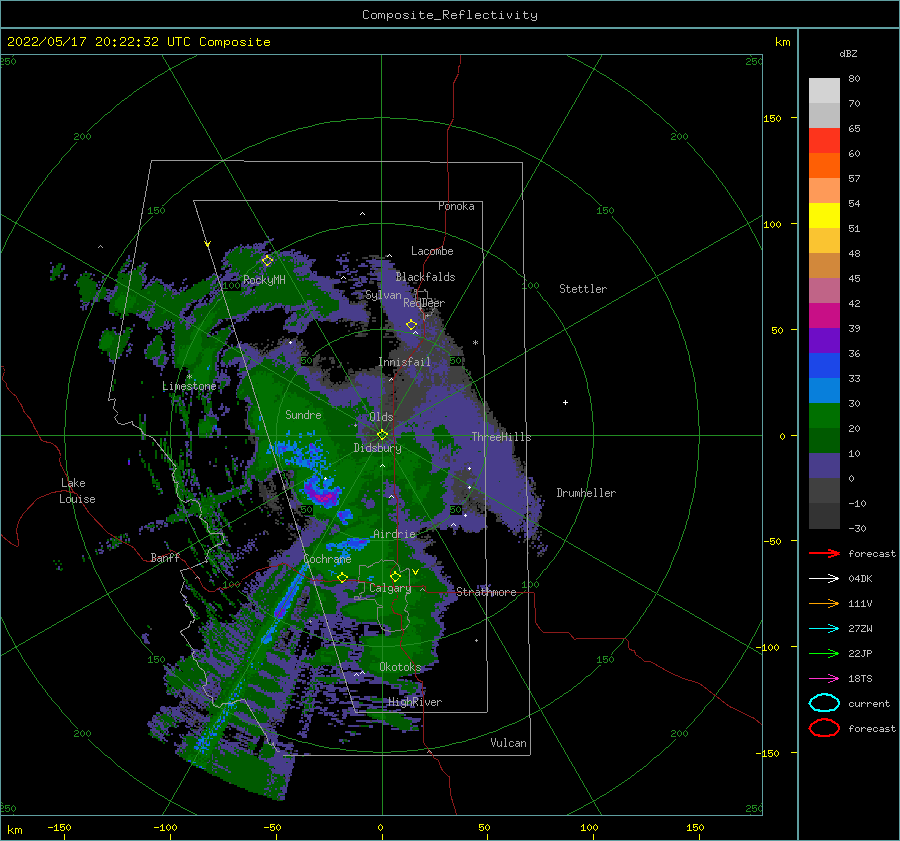Pick the purple 39-36 dBZ swatch

coord(824,341)
